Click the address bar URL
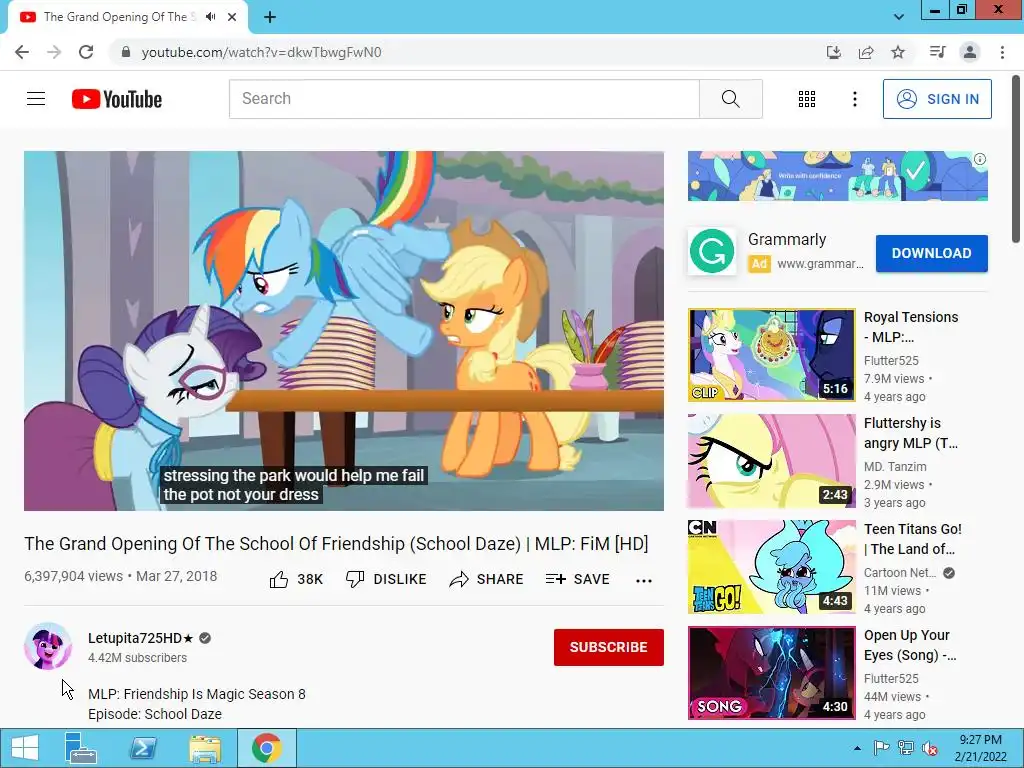Image resolution: width=1024 pixels, height=768 pixels. [x=261, y=52]
